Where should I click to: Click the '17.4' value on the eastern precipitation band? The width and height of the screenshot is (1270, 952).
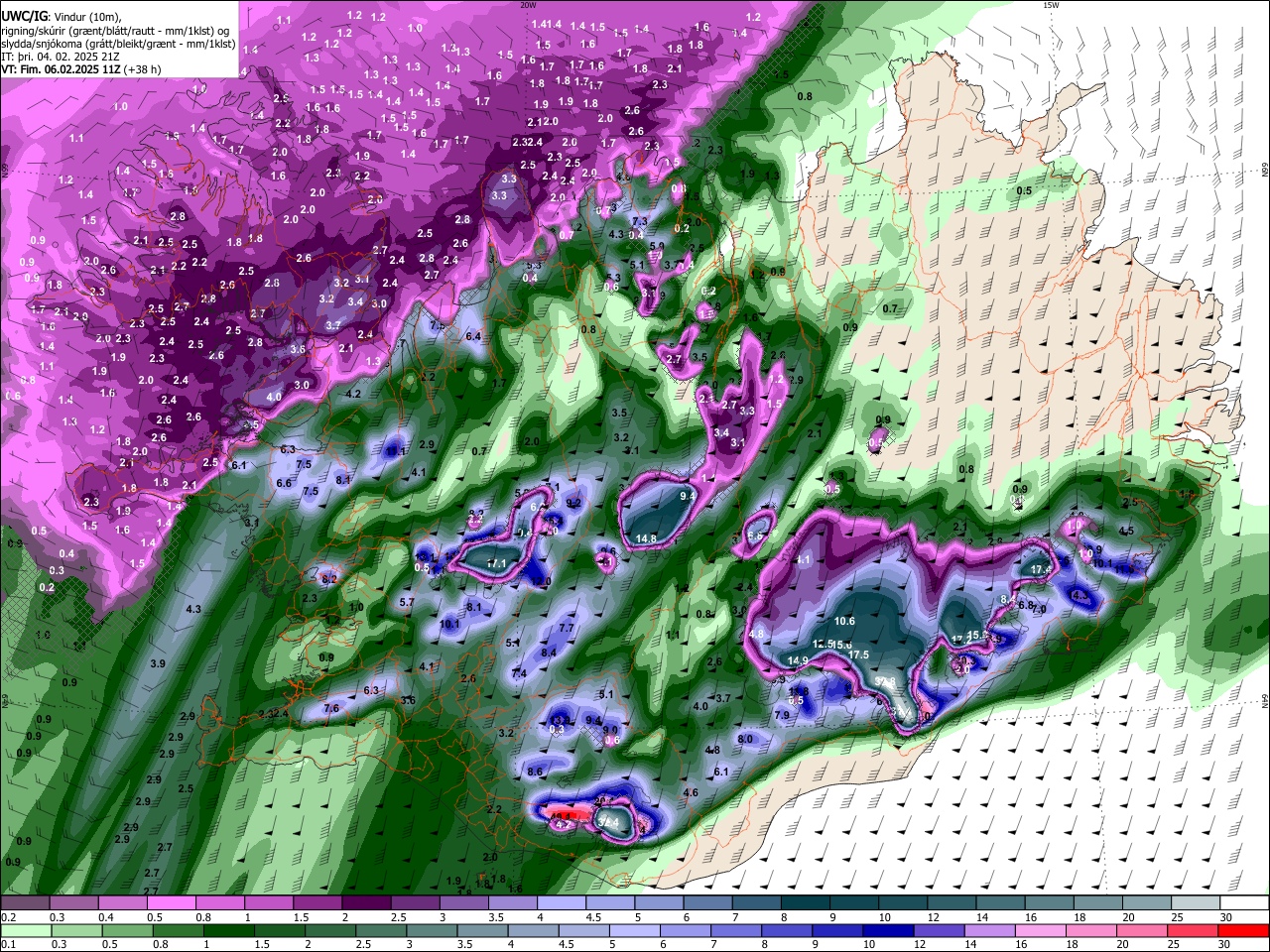[x=1041, y=569]
